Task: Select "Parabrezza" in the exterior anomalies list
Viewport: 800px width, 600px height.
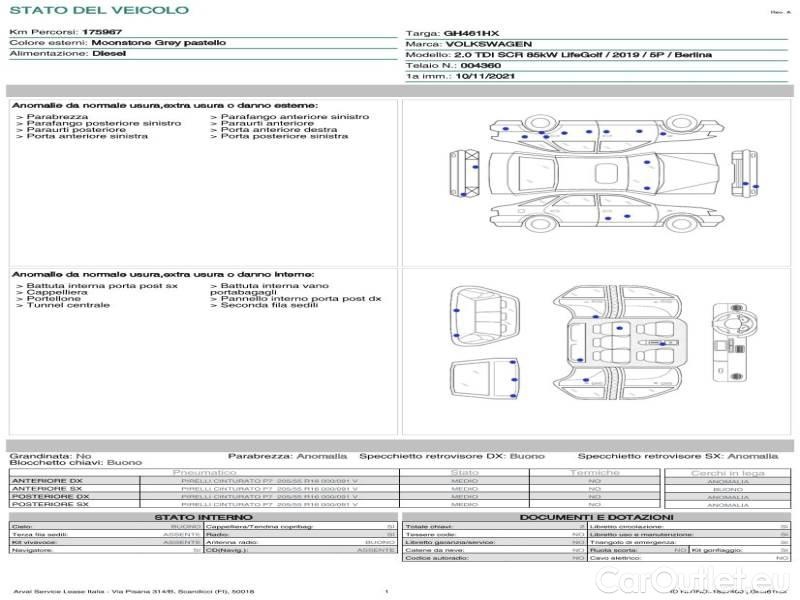Action: [x=57, y=116]
